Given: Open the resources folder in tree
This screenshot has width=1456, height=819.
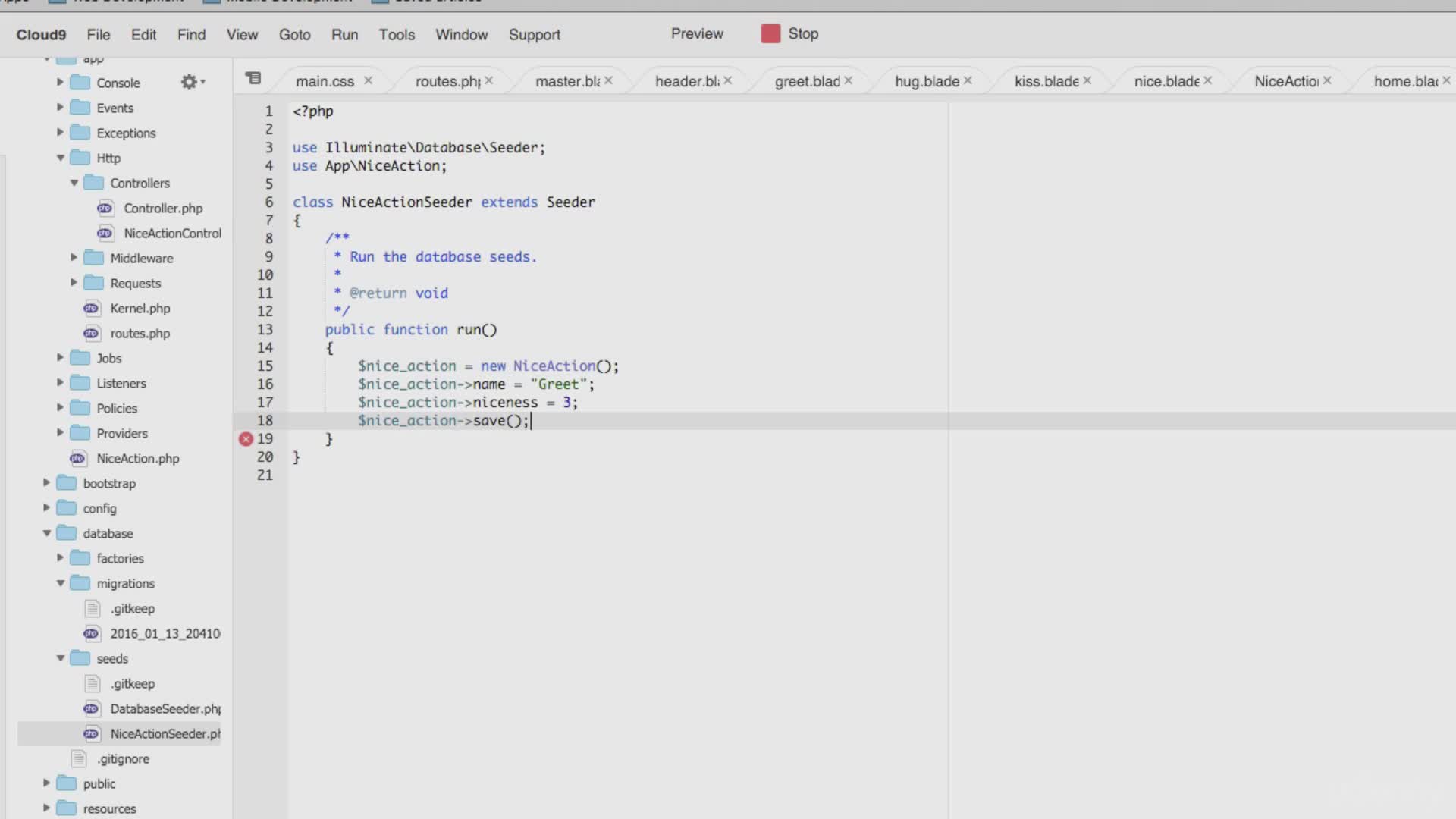Looking at the screenshot, I should pos(109,808).
